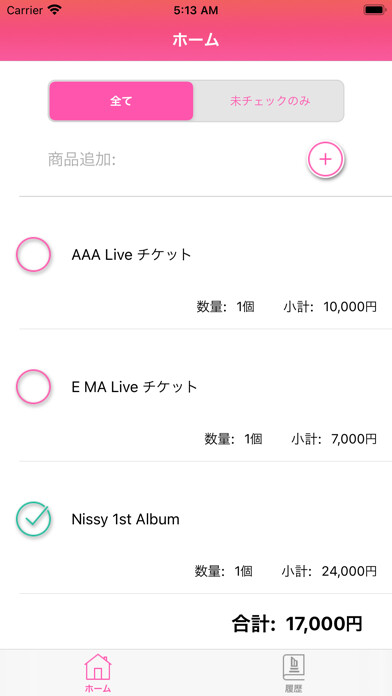Check the AAA Live チケット circle
The height and width of the screenshot is (696, 392).
33,254
